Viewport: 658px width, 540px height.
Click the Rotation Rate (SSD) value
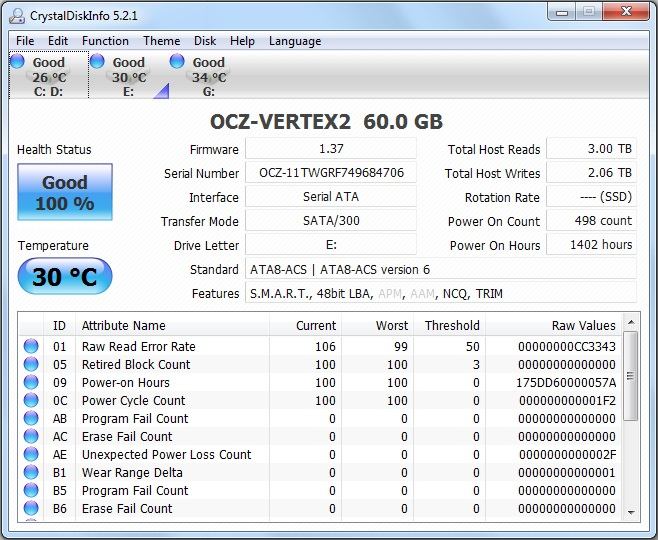point(591,197)
